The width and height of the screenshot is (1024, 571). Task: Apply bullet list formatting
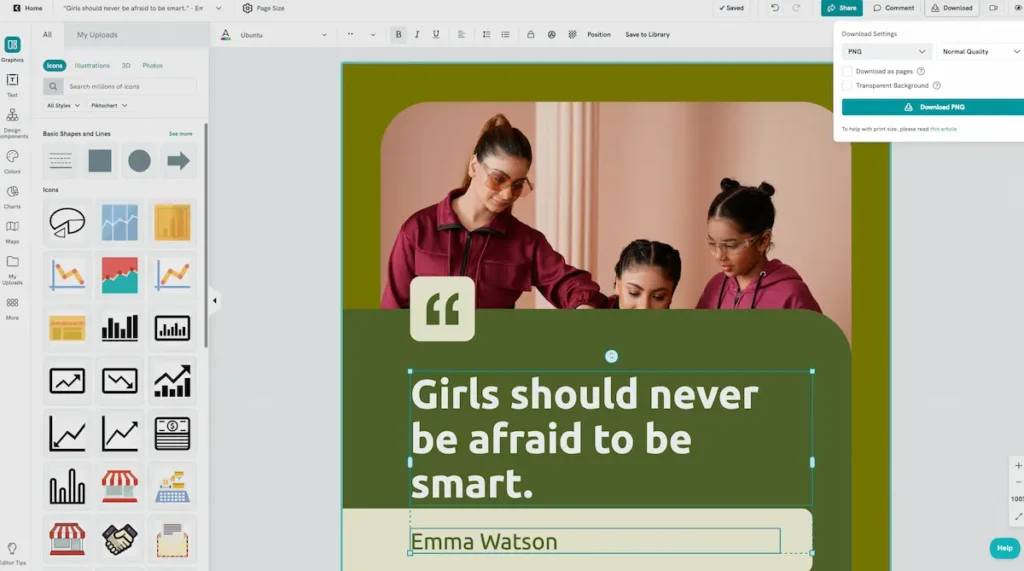click(505, 35)
